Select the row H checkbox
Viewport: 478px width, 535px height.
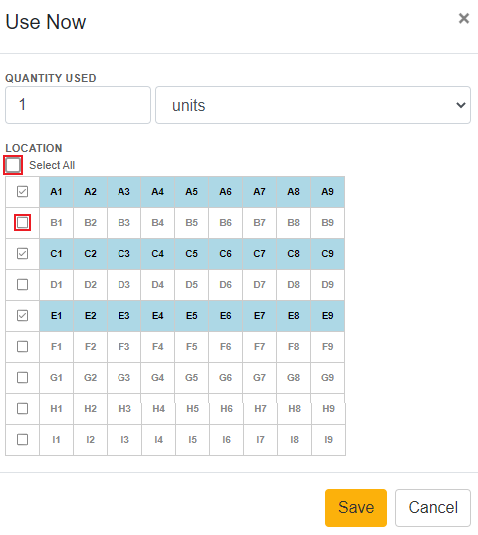(x=23, y=408)
